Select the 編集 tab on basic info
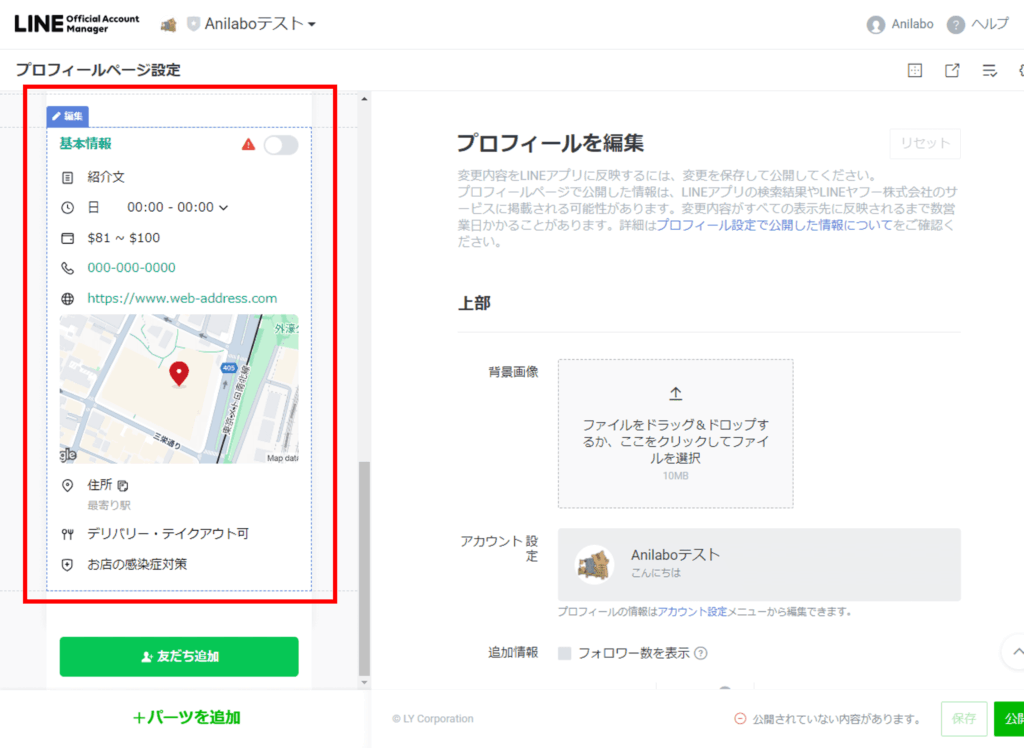 68,116
